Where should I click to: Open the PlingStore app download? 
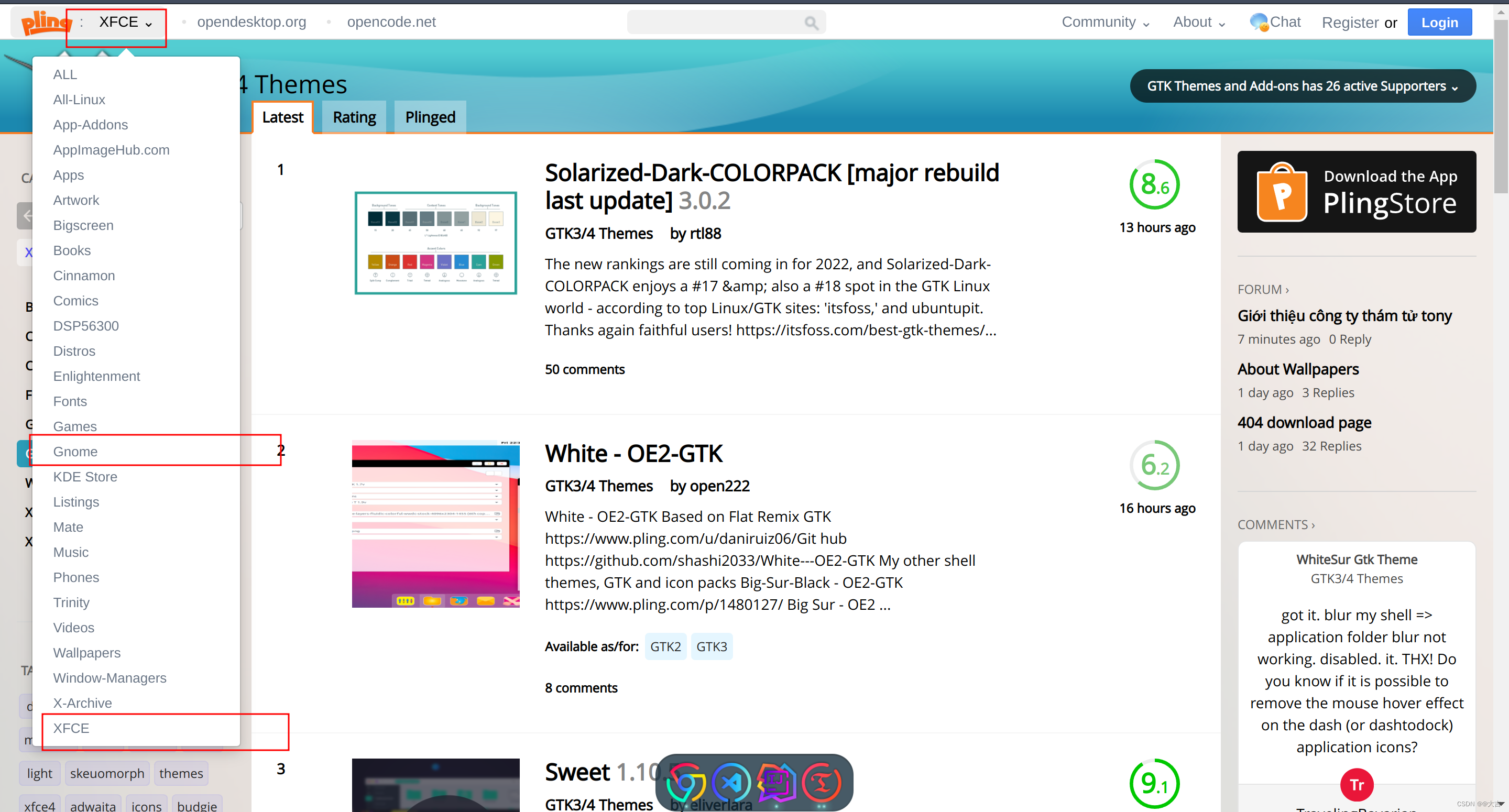(x=1356, y=191)
